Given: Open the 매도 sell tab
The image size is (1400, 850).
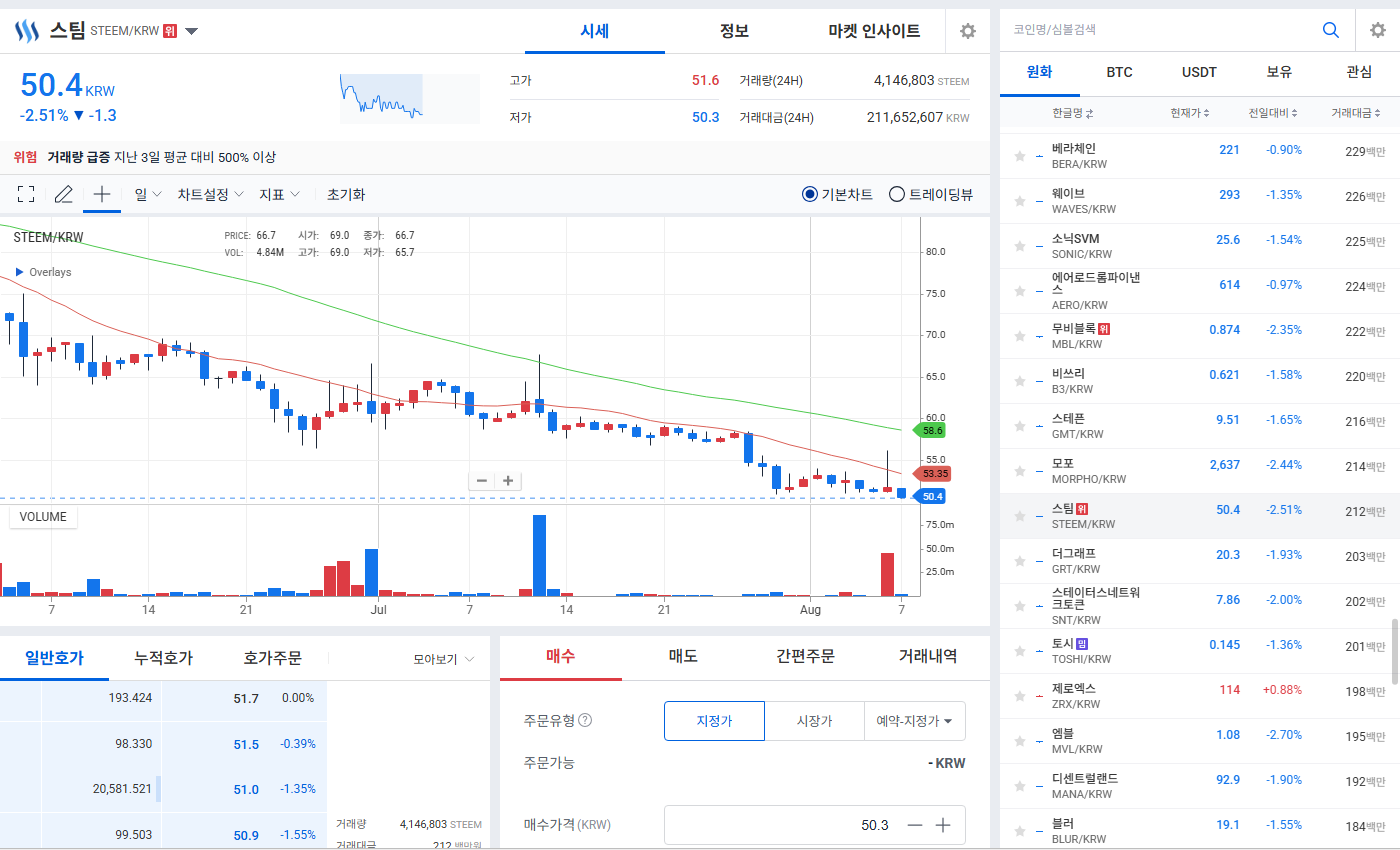Looking at the screenshot, I should point(683,656).
